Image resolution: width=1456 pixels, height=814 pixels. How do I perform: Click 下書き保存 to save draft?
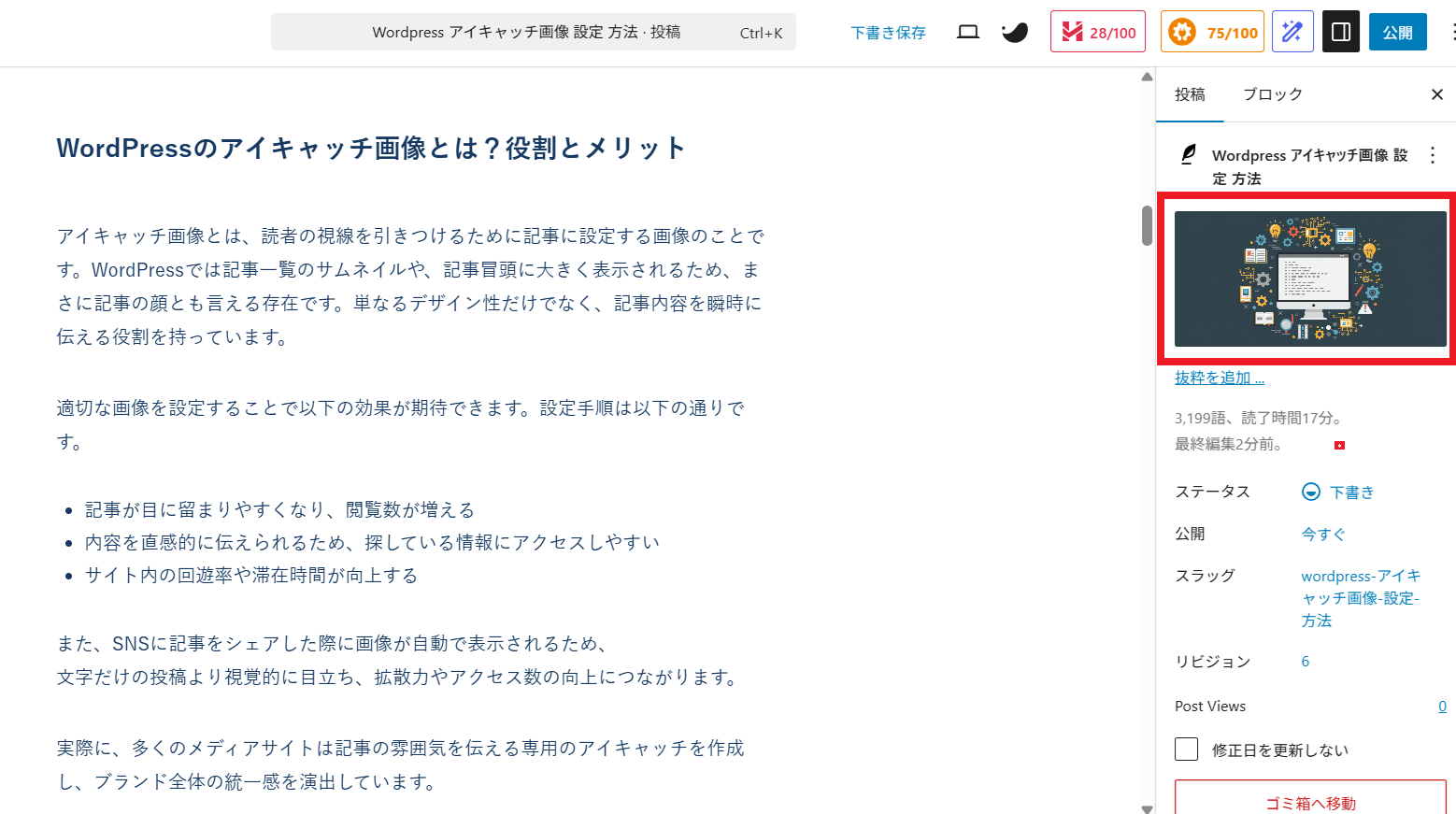pyautogui.click(x=888, y=33)
